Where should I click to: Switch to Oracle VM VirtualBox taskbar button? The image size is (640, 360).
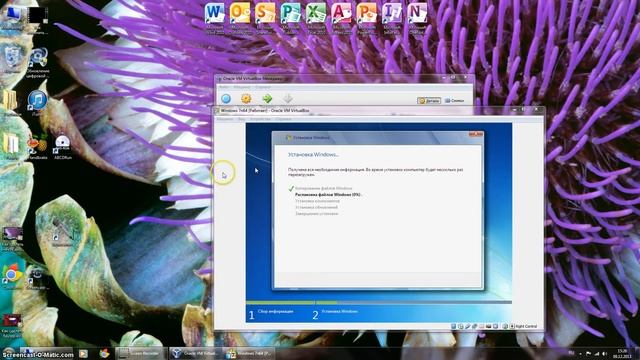pyautogui.click(x=195, y=353)
